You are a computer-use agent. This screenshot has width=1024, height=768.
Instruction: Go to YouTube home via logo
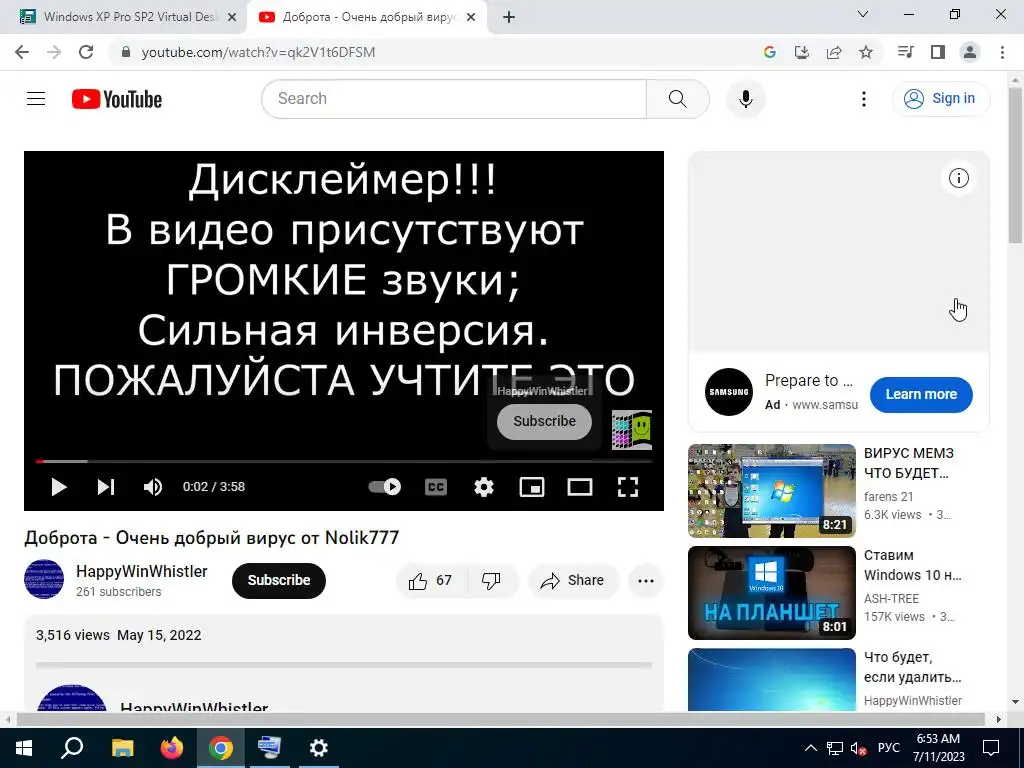click(117, 99)
